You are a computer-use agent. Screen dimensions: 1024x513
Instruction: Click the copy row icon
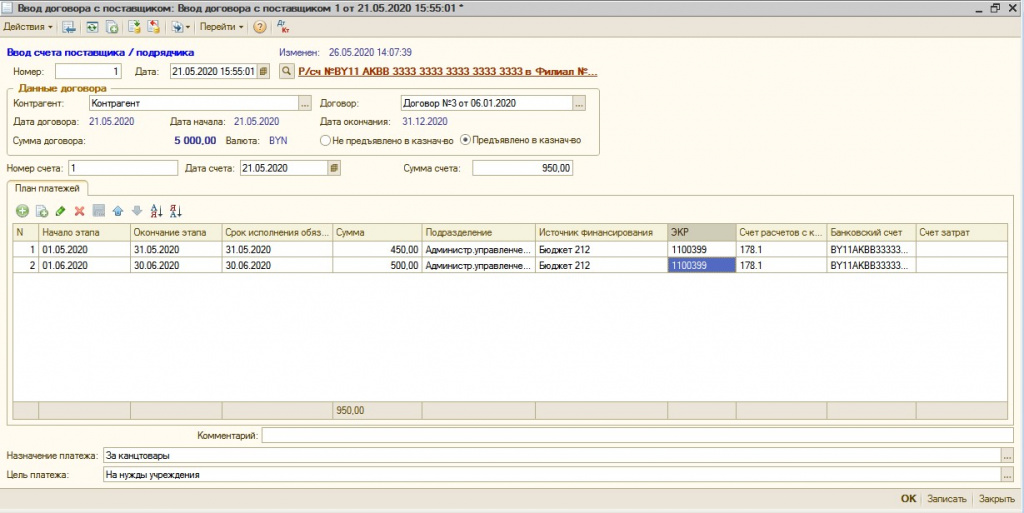(x=42, y=211)
